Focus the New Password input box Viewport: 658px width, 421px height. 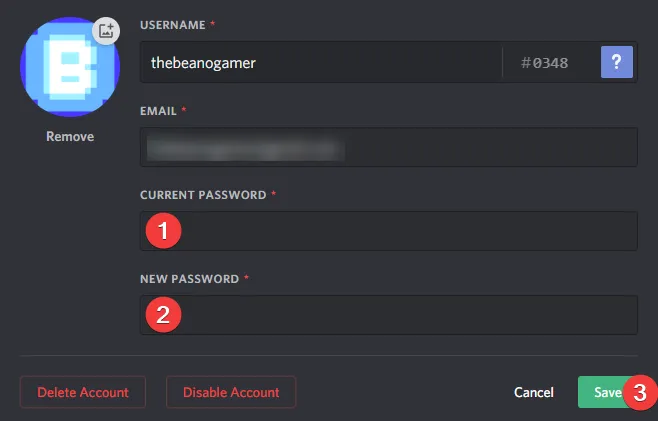tap(400, 315)
